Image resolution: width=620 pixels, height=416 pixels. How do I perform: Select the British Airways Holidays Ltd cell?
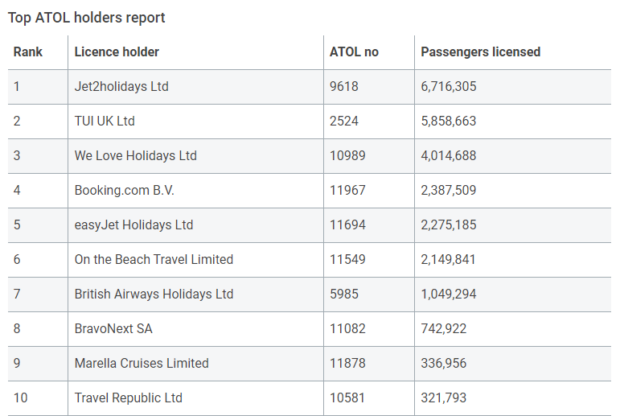[x=153, y=294]
